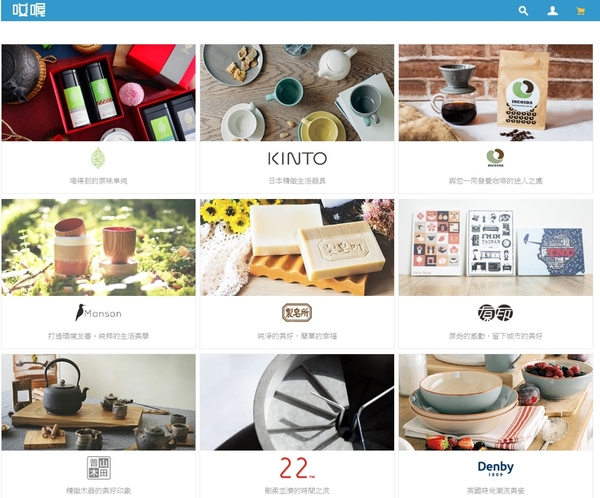Open the cast iron teapot photo
Screen dimensions: 600x498
(x=98, y=402)
